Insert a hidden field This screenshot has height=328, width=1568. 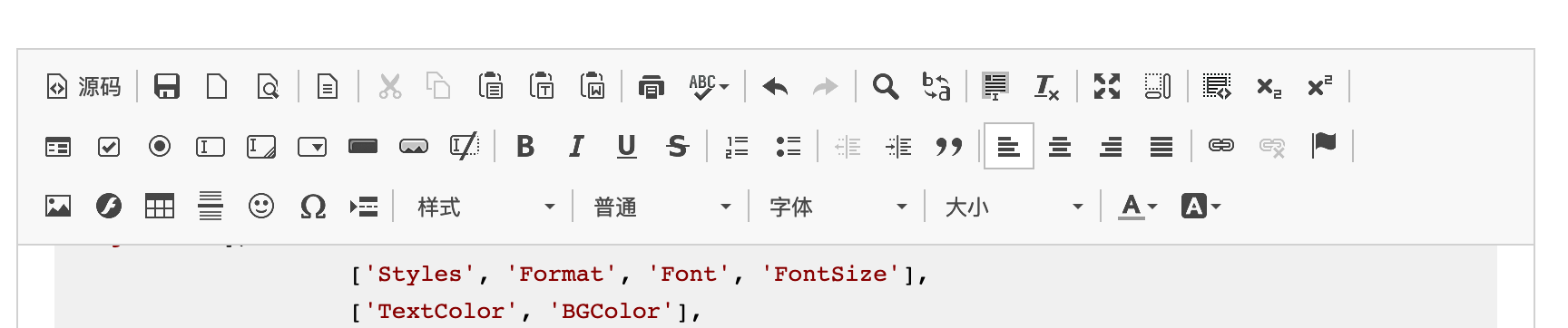tap(465, 147)
